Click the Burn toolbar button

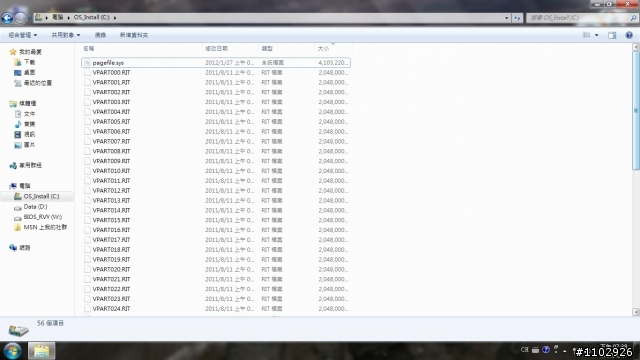(x=100, y=35)
